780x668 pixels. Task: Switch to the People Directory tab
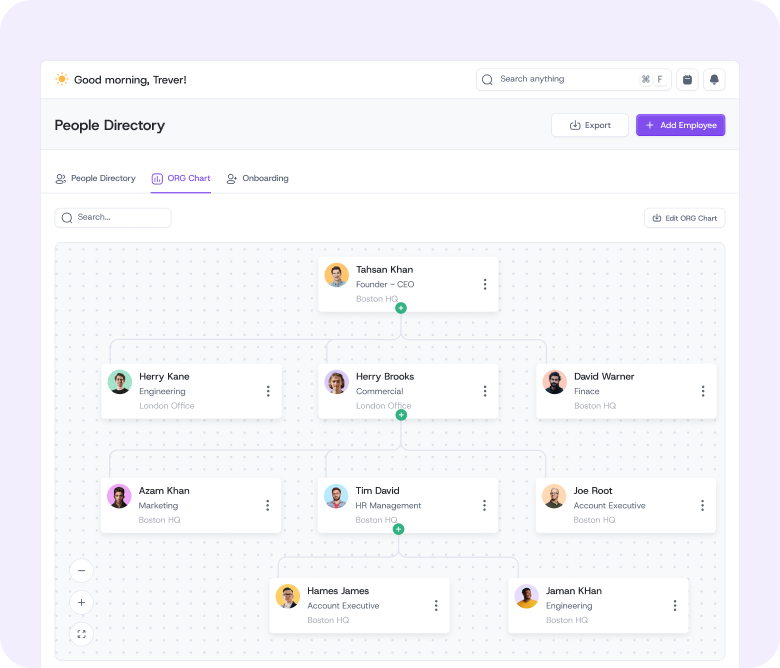coord(95,178)
